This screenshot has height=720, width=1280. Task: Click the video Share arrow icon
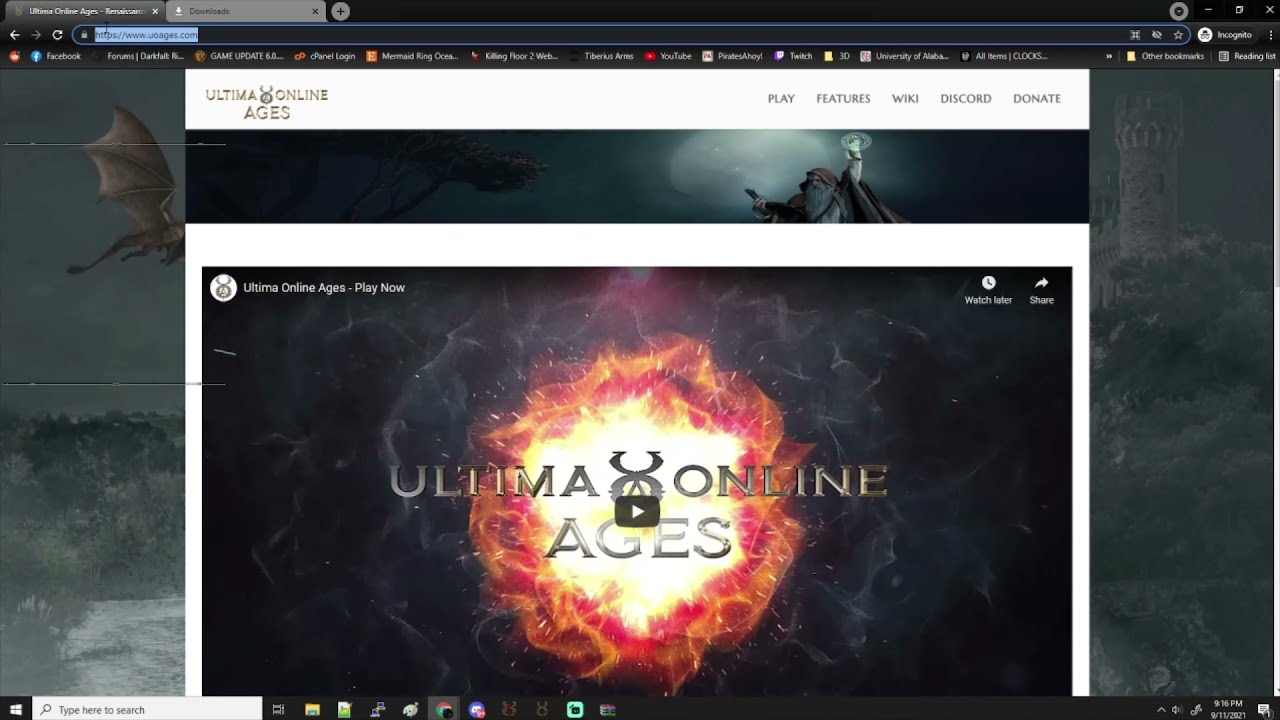1041,283
